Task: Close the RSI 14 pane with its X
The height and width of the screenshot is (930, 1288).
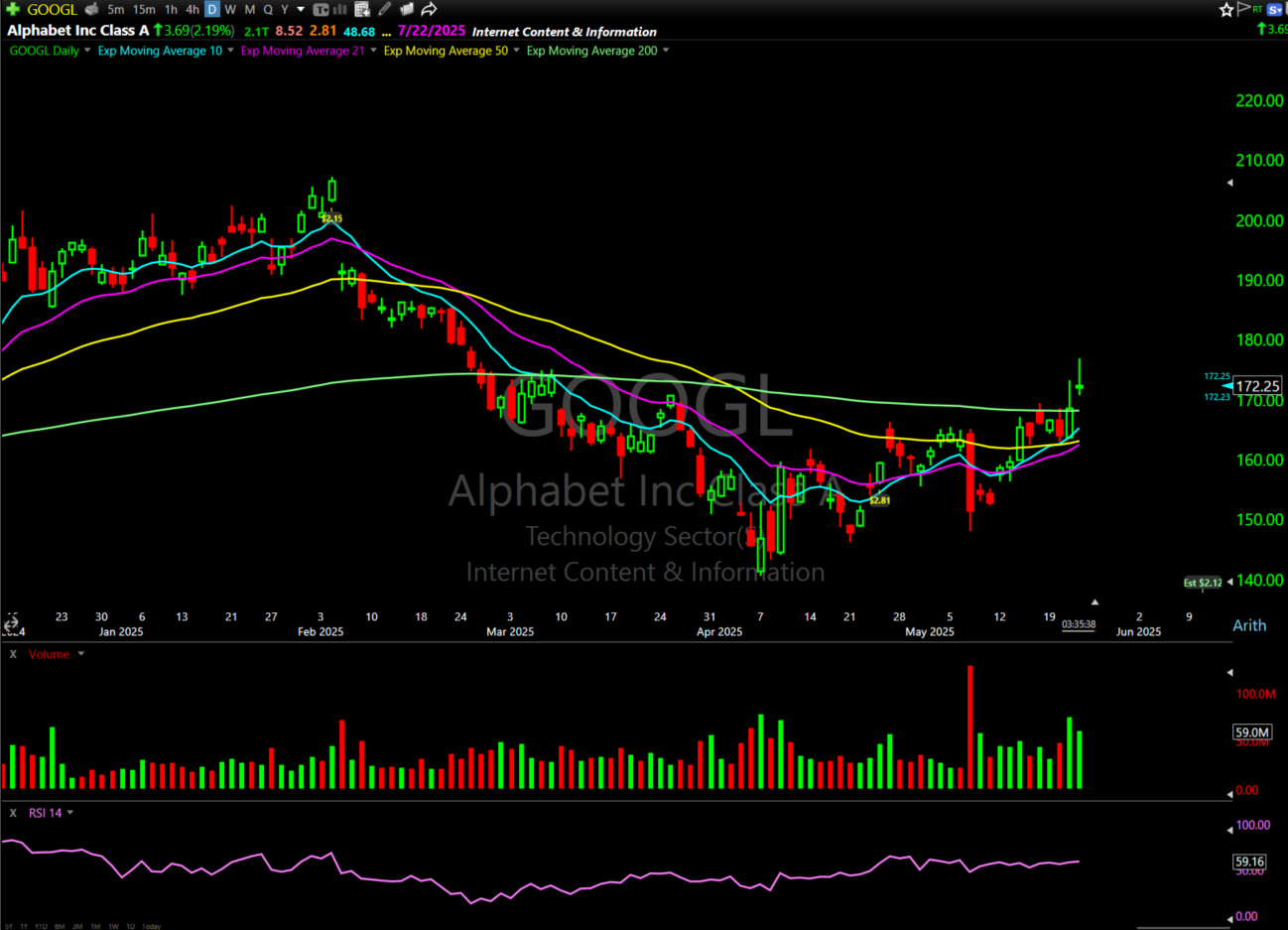Action: point(13,813)
